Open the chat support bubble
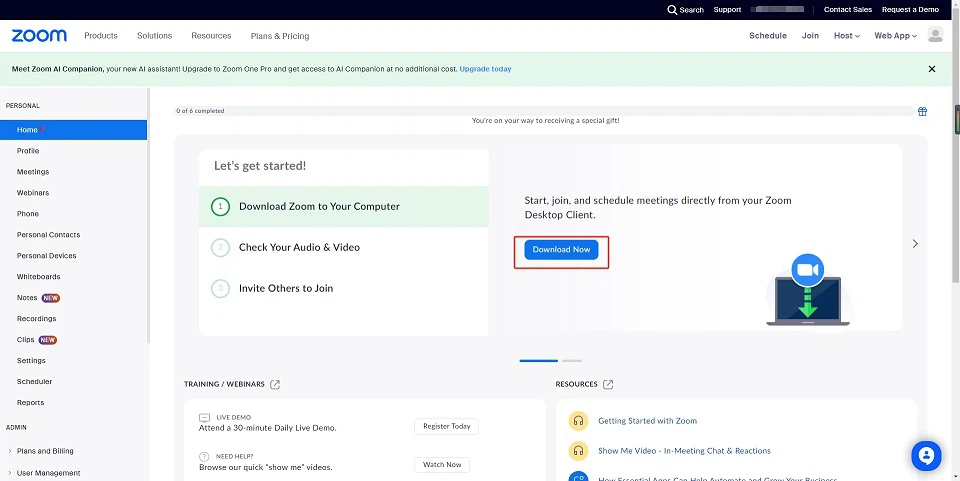Viewport: 960px width, 481px height. pyautogui.click(x=926, y=456)
